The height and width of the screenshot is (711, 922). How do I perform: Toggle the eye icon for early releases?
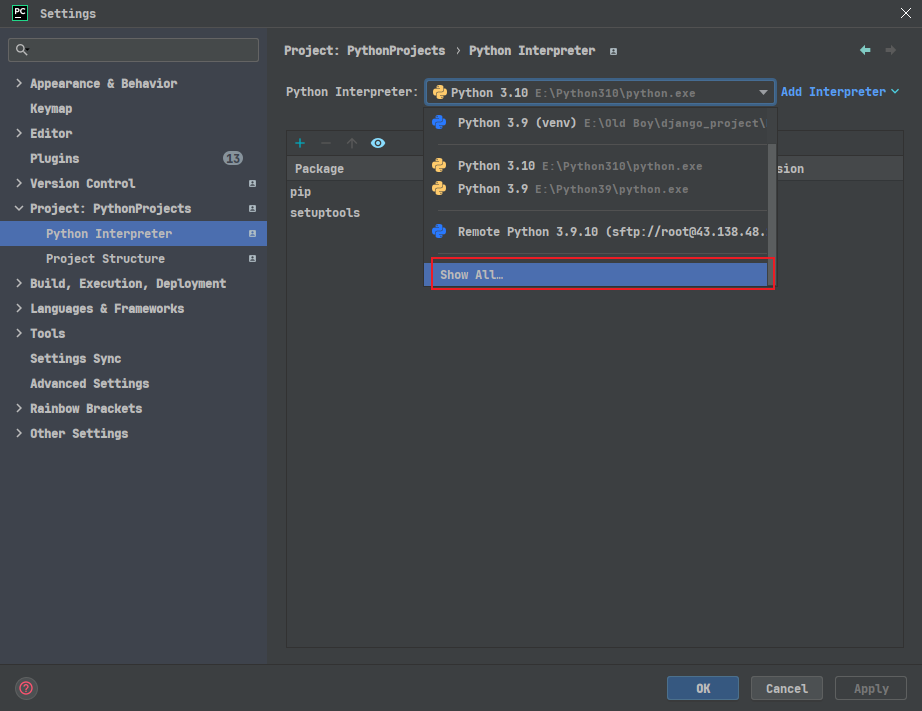[378, 143]
